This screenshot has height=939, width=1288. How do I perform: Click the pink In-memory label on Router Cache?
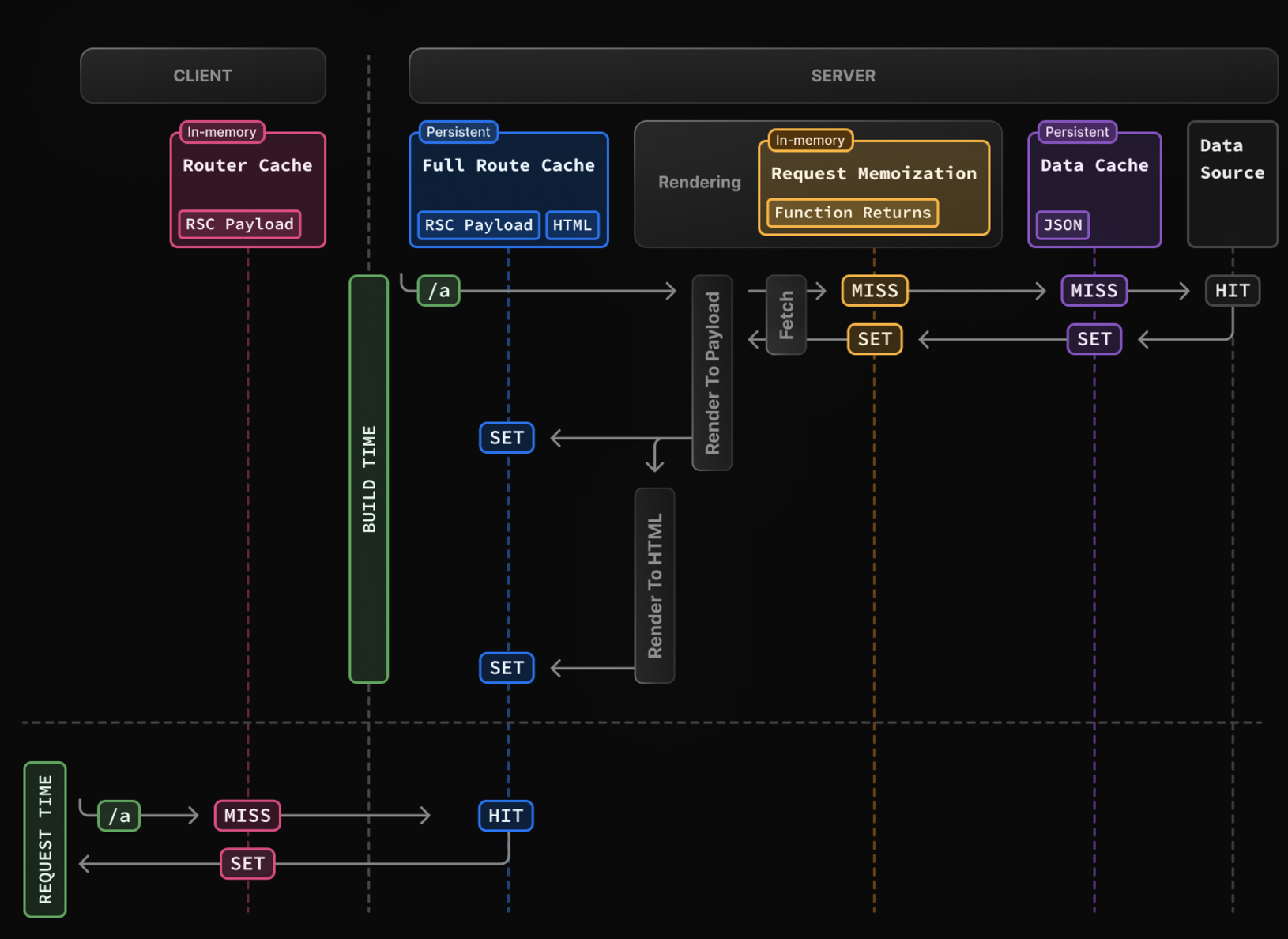222,132
